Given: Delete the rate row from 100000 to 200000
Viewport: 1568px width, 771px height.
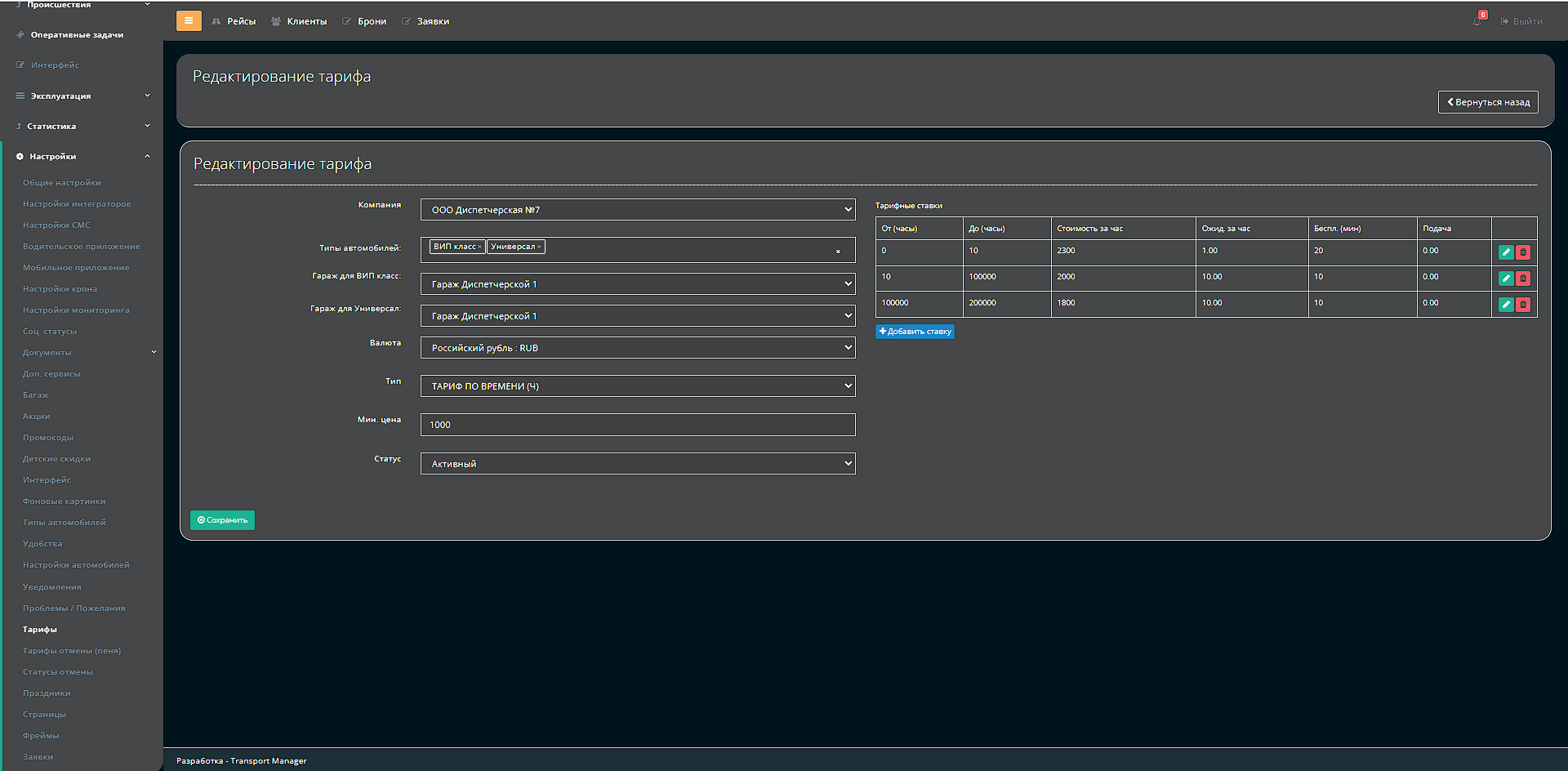Looking at the screenshot, I should click(x=1523, y=305).
